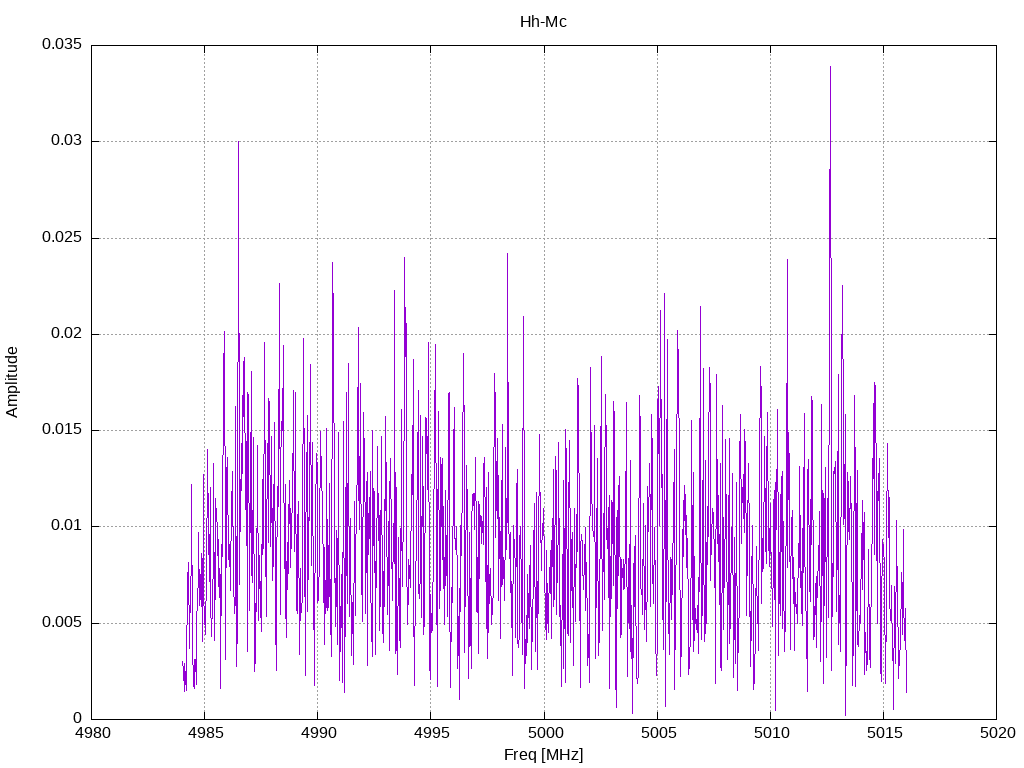Screen dimensions: 1024x768
Task: Click y-axis tick label 0.015
Action: pos(62,429)
